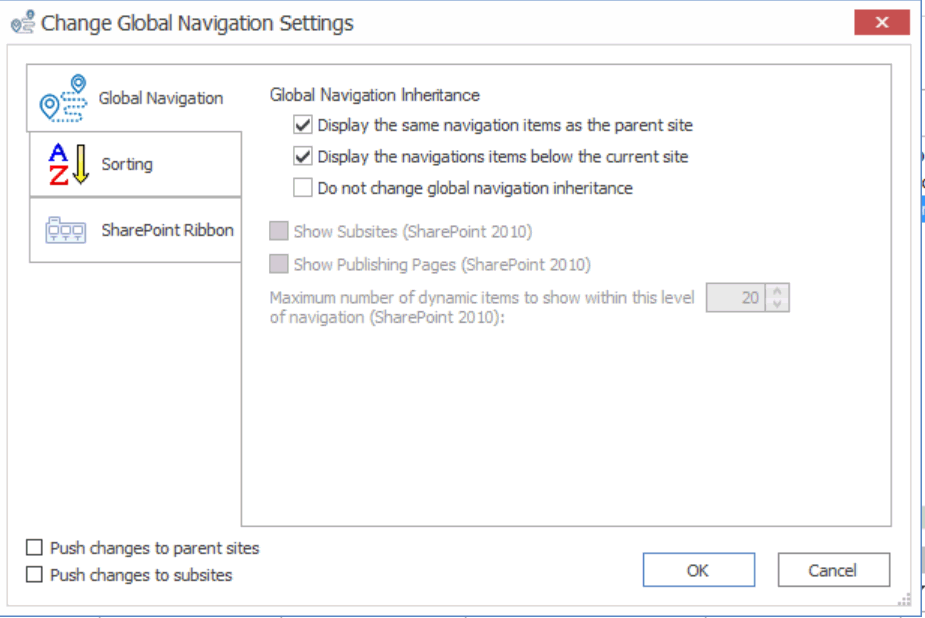This screenshot has height=618, width=925.
Task: Click the navigation settings icon beside the dialog title
Action: 22,22
